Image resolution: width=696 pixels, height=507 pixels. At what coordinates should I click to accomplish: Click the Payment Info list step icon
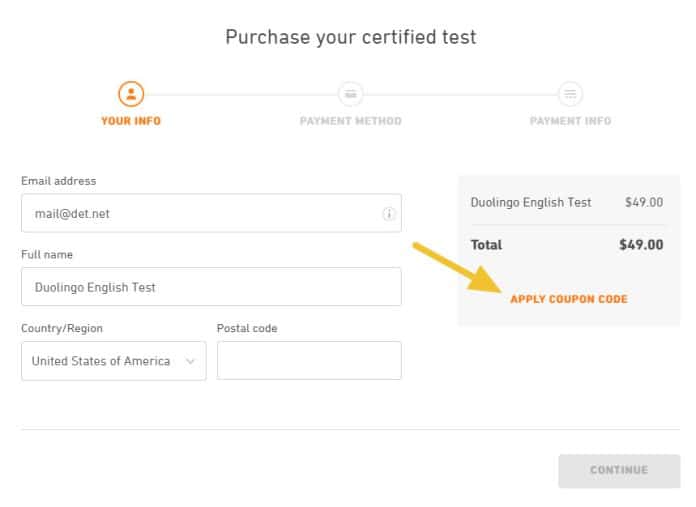pos(570,95)
